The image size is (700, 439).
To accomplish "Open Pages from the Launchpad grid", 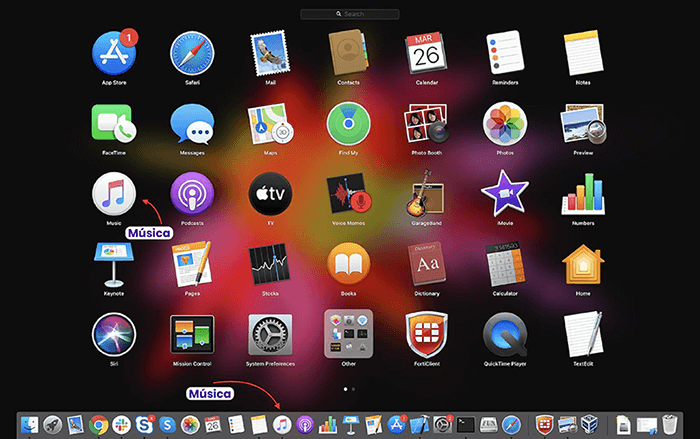I will pos(192,263).
